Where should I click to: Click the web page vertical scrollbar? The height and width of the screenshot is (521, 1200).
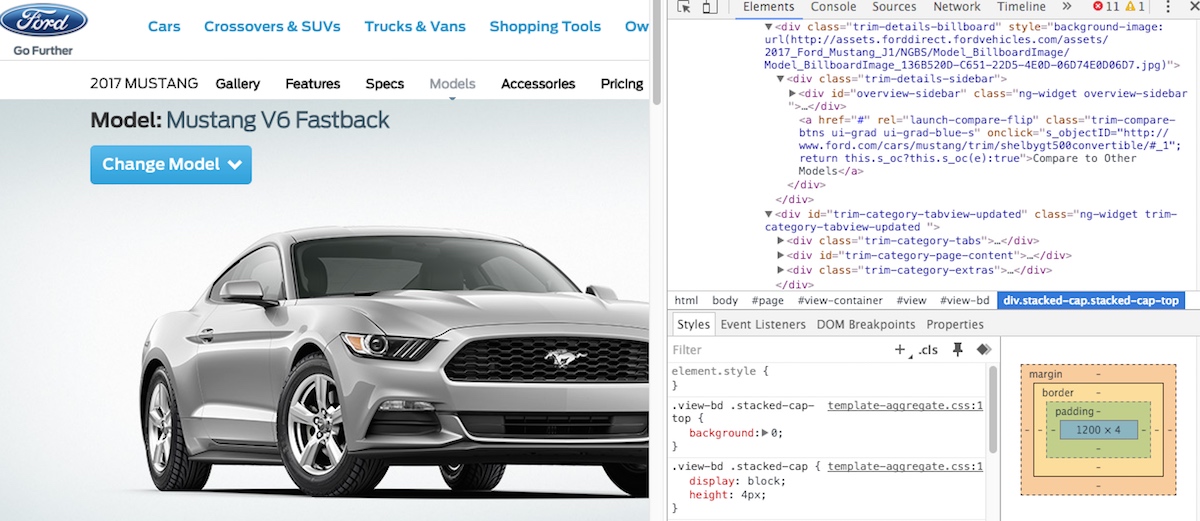click(x=656, y=50)
